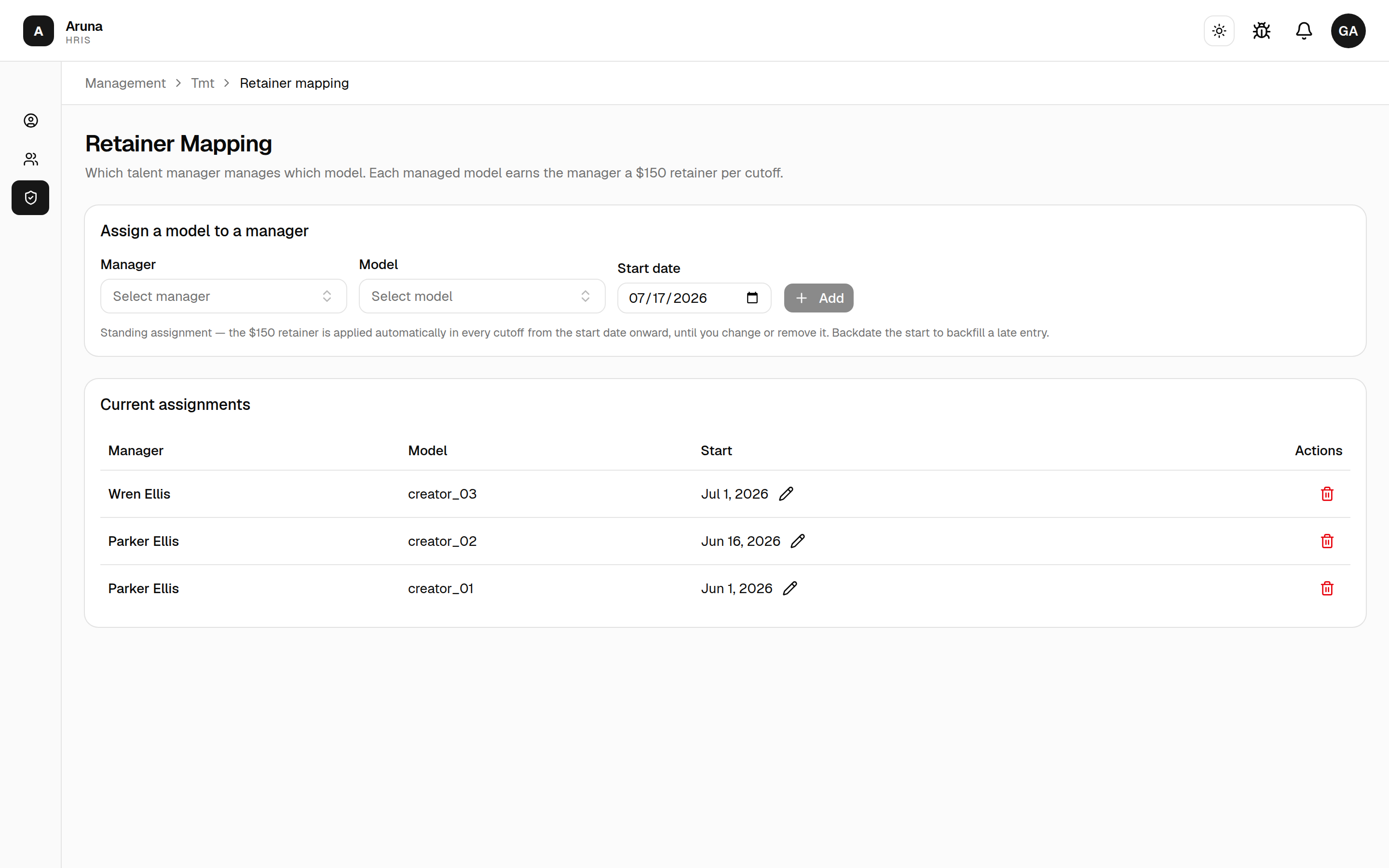Toggle the light/dark theme sun button

[1219, 31]
